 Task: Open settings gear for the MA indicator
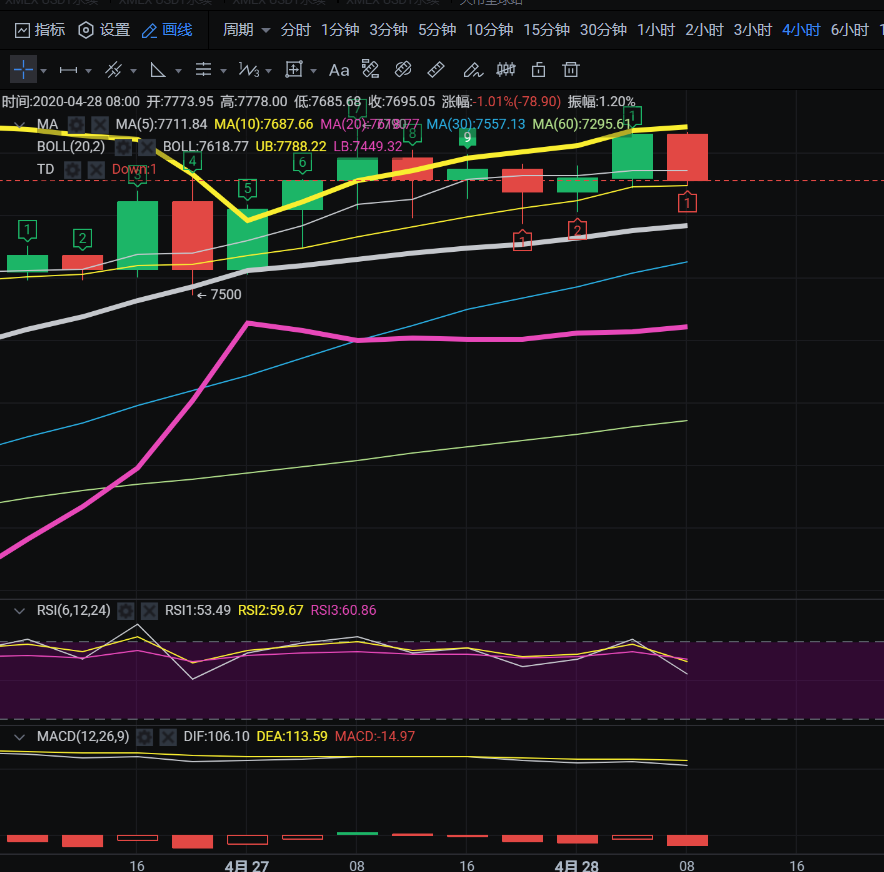pyautogui.click(x=72, y=124)
